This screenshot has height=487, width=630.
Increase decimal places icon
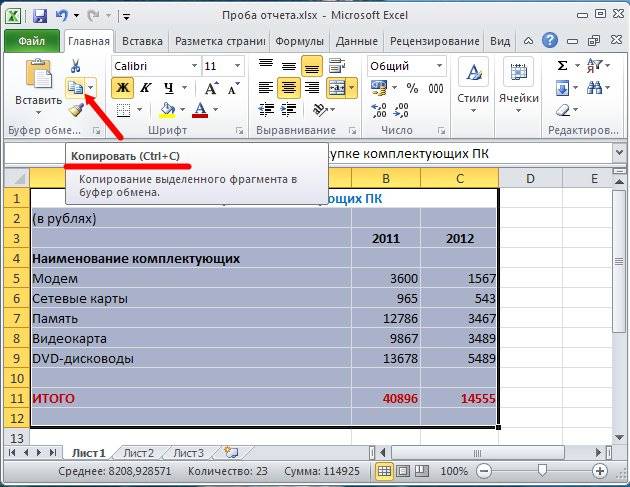(x=378, y=110)
